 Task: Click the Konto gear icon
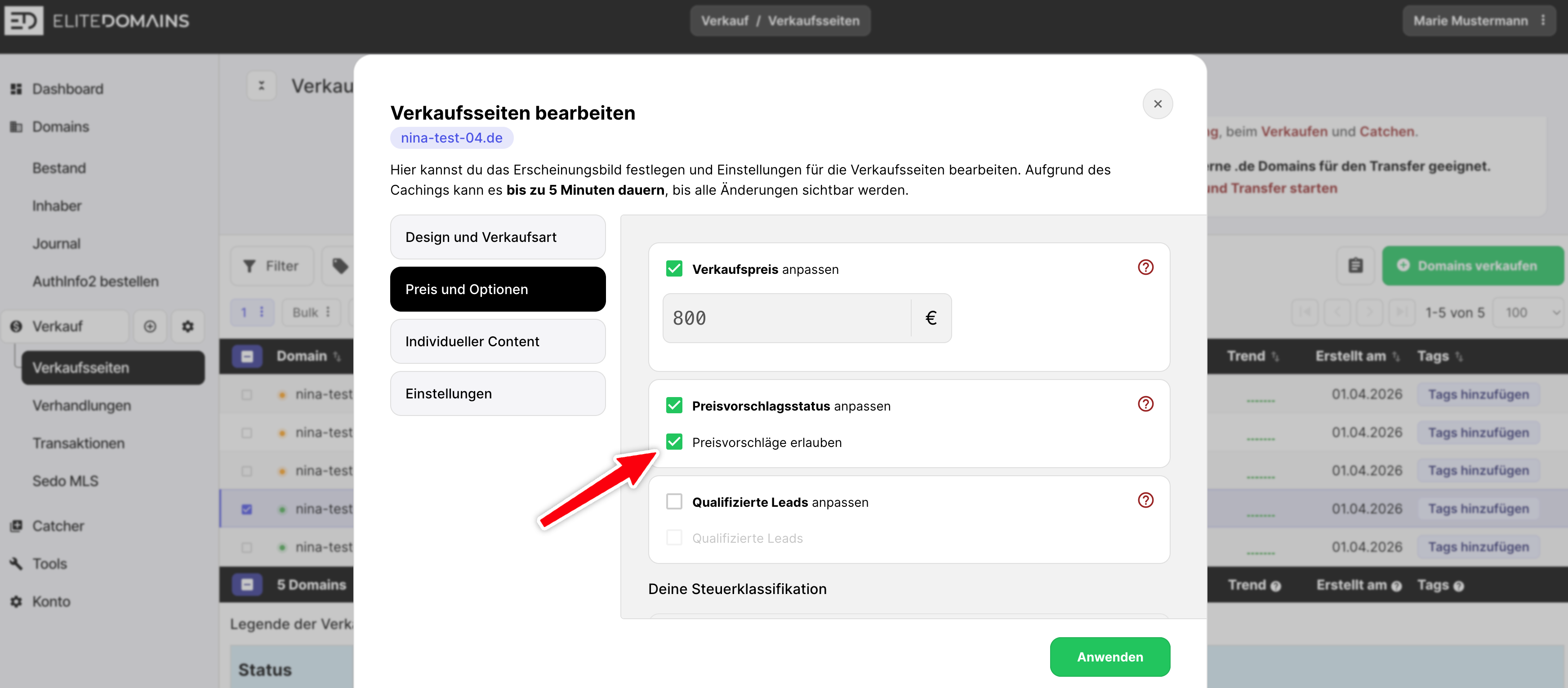coord(17,602)
